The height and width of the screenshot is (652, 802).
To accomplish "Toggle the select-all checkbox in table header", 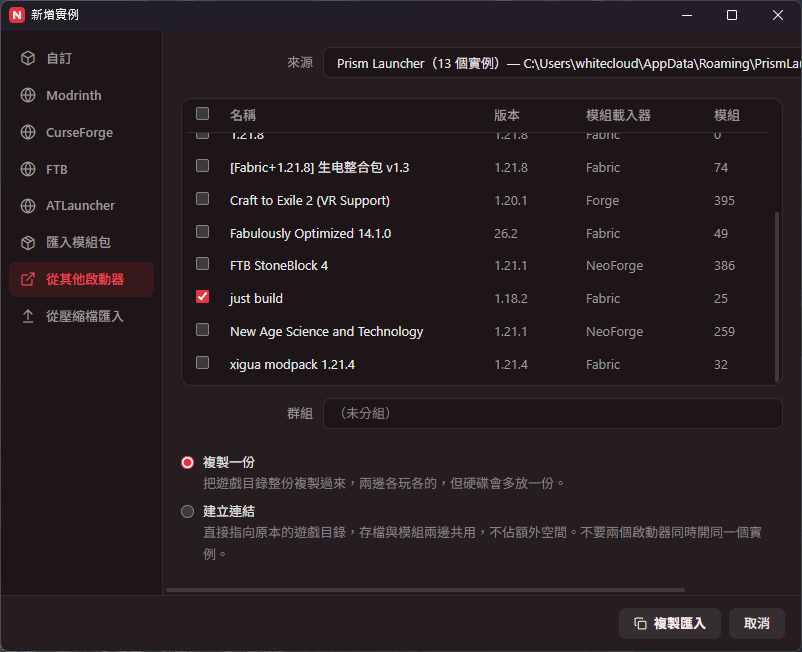I will pos(203,114).
